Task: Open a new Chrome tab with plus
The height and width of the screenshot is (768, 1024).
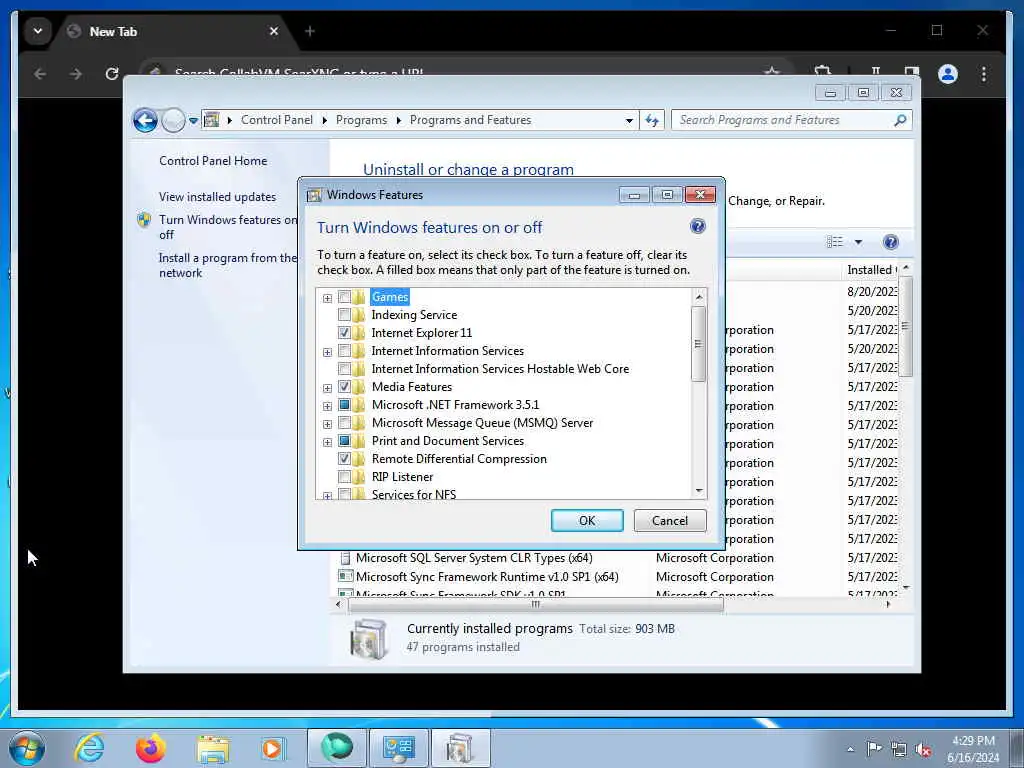Action: 310,31
